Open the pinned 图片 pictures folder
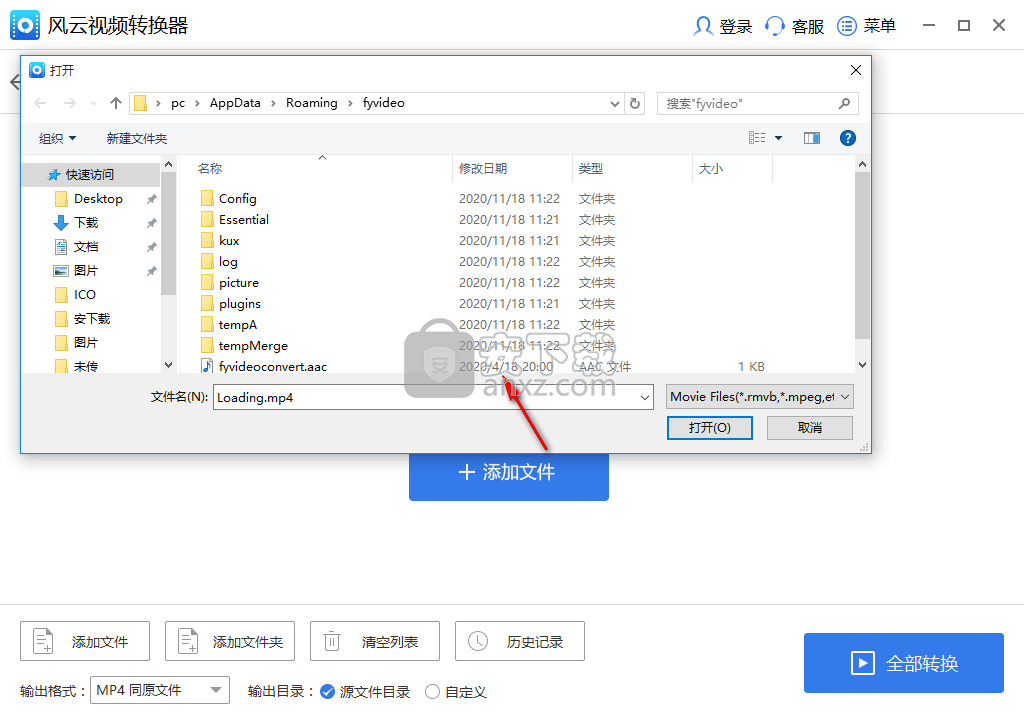Image resolution: width=1024 pixels, height=720 pixels. pyautogui.click(x=86, y=270)
